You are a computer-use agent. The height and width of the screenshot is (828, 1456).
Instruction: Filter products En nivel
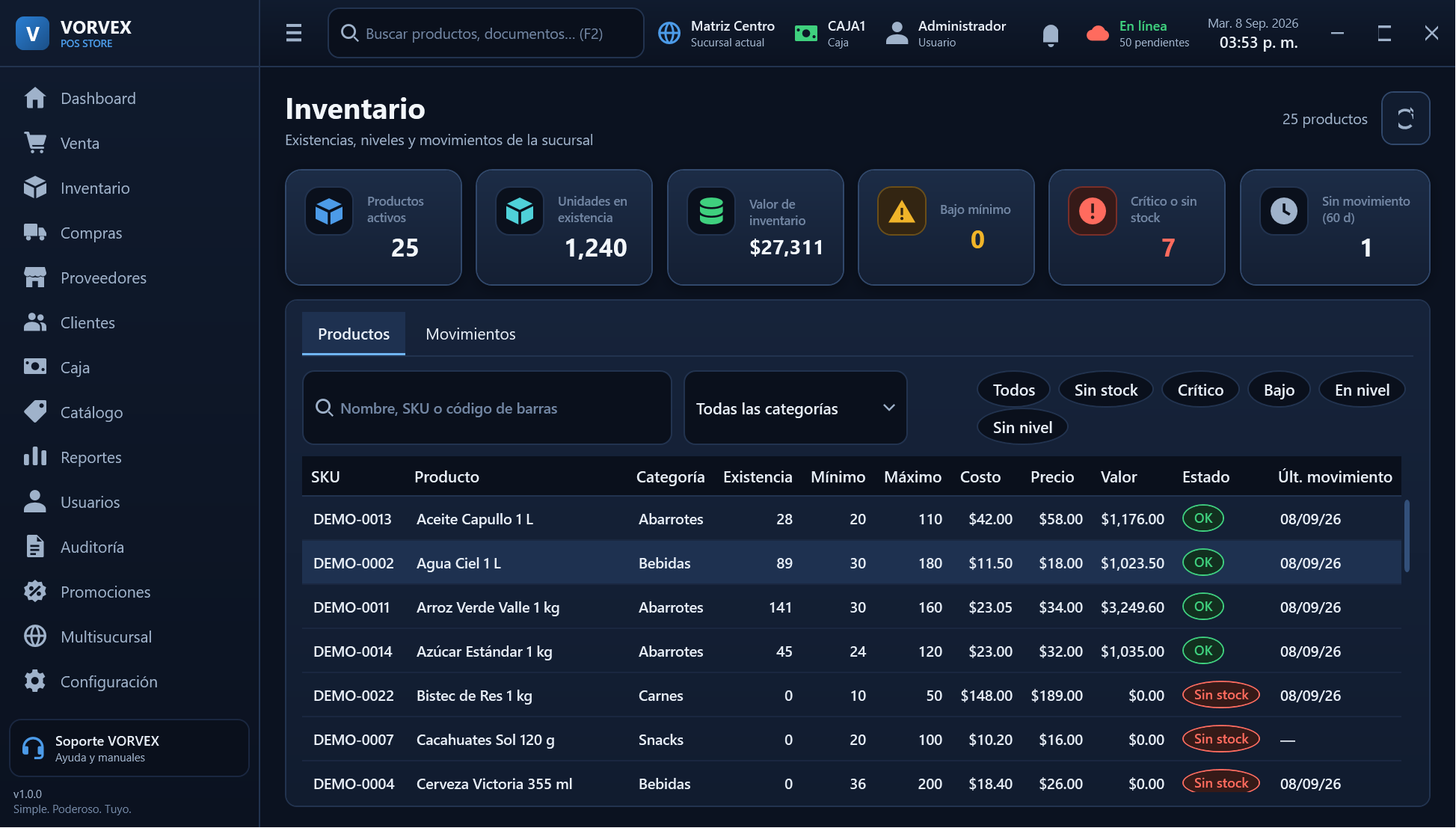(x=1363, y=390)
